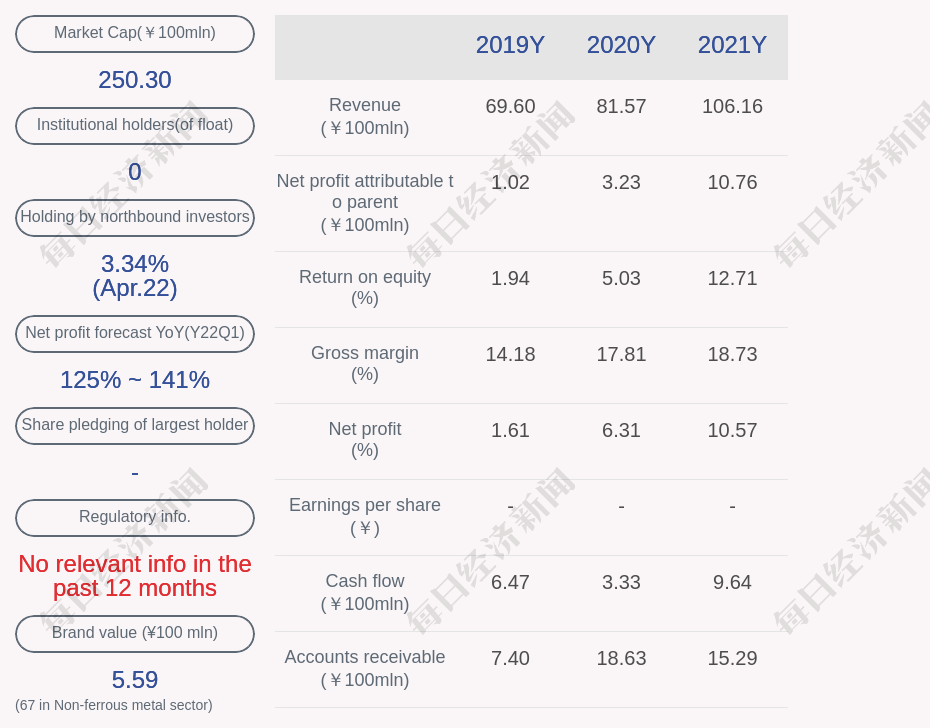The width and height of the screenshot is (930, 728).
Task: Expand the Accounts receivable row
Action: (x=364, y=668)
